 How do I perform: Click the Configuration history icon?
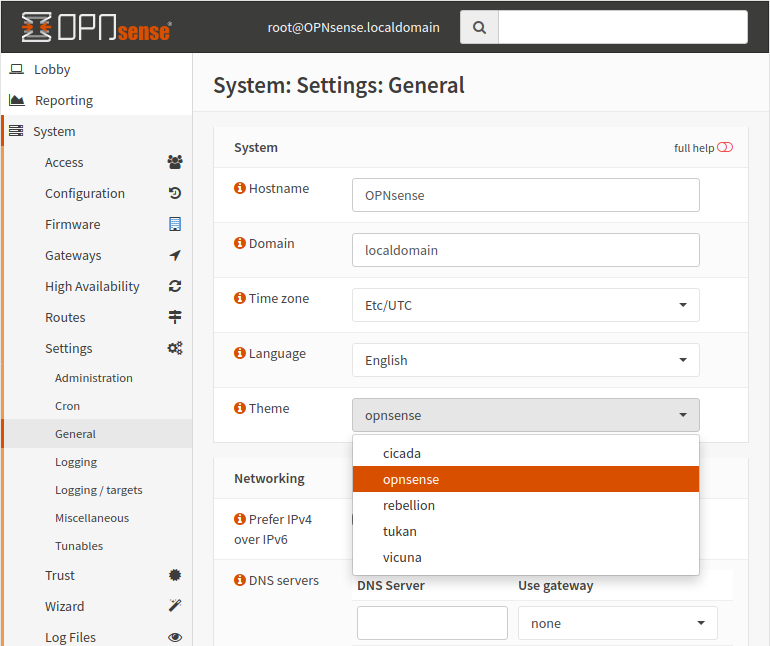(x=175, y=193)
